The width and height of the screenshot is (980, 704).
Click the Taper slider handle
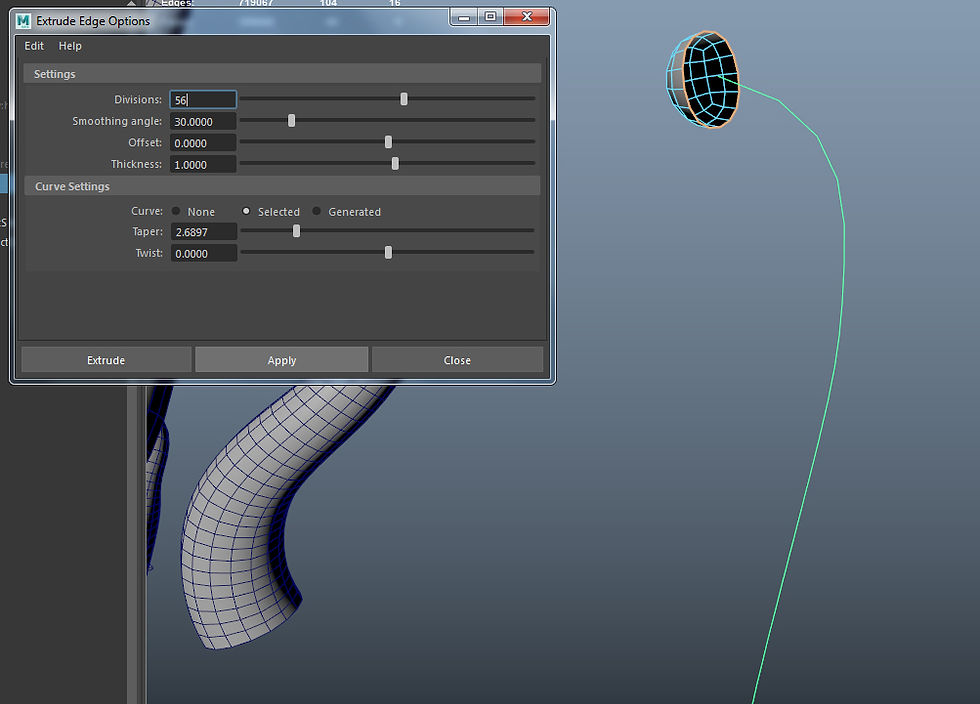click(x=296, y=231)
